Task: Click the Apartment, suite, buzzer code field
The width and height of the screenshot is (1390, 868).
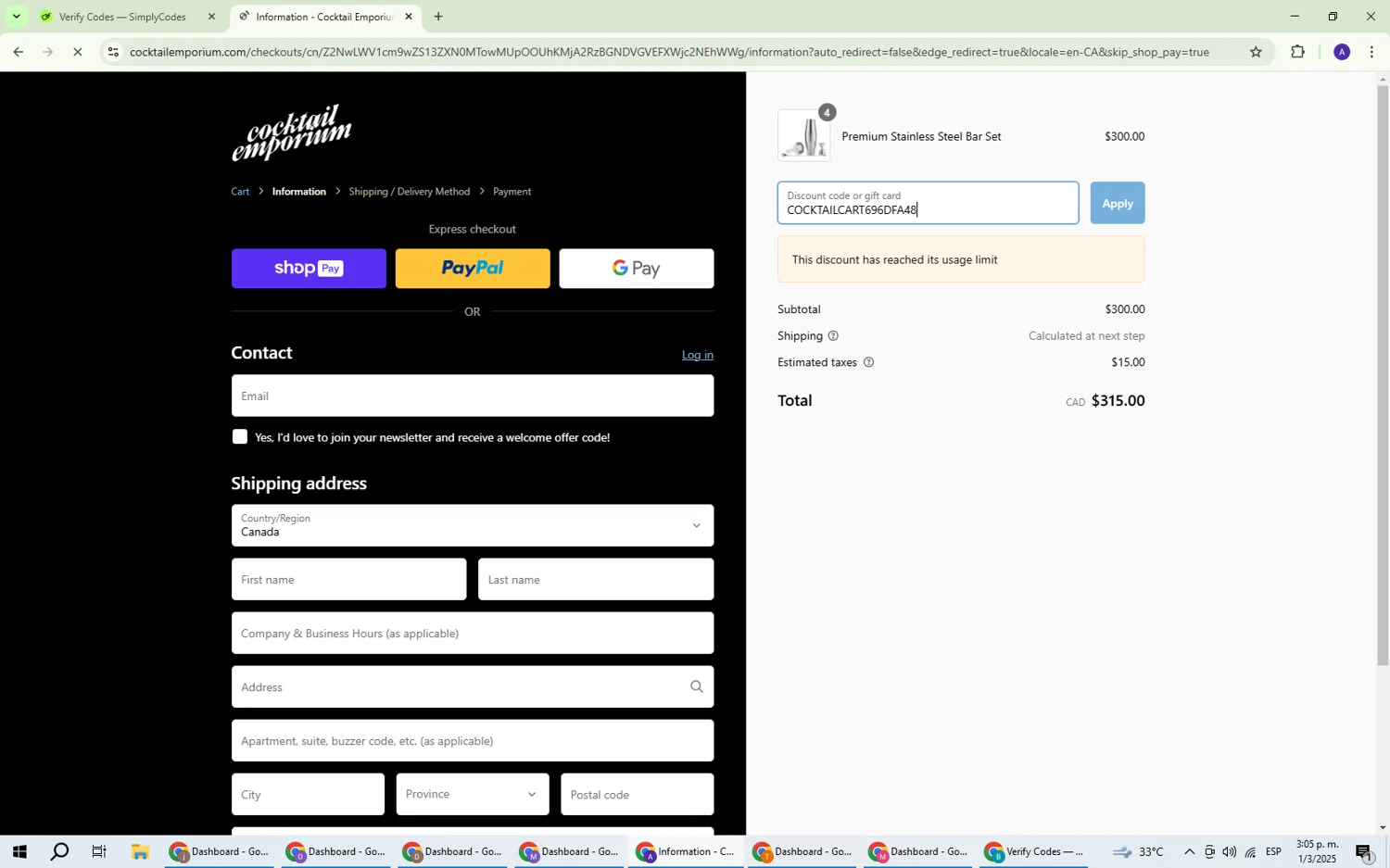Action: pos(473,741)
